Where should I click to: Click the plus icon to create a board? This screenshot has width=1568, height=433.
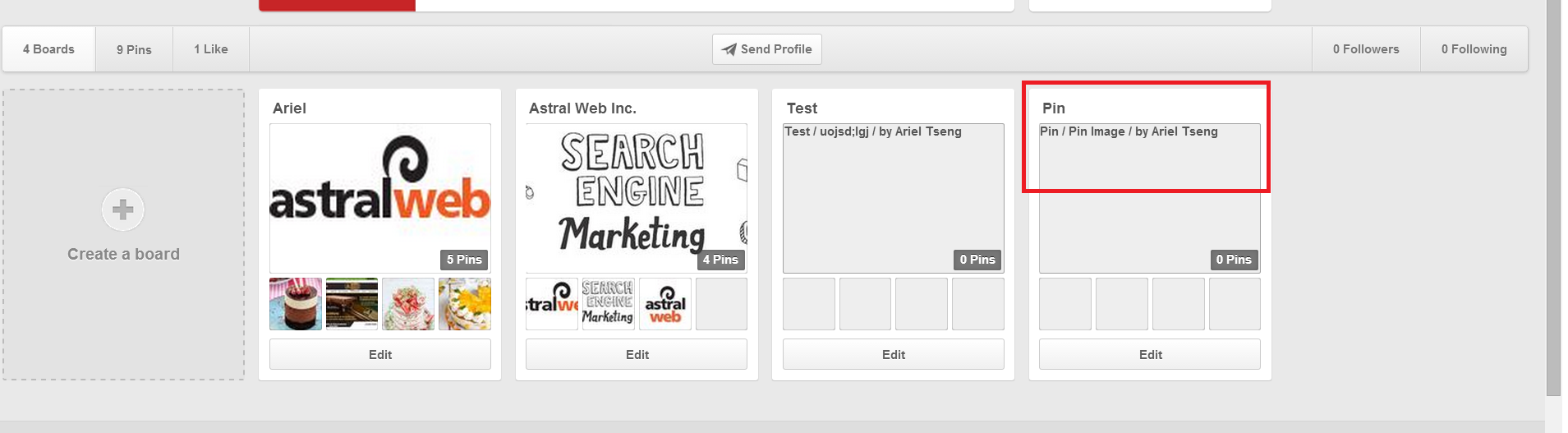point(123,210)
